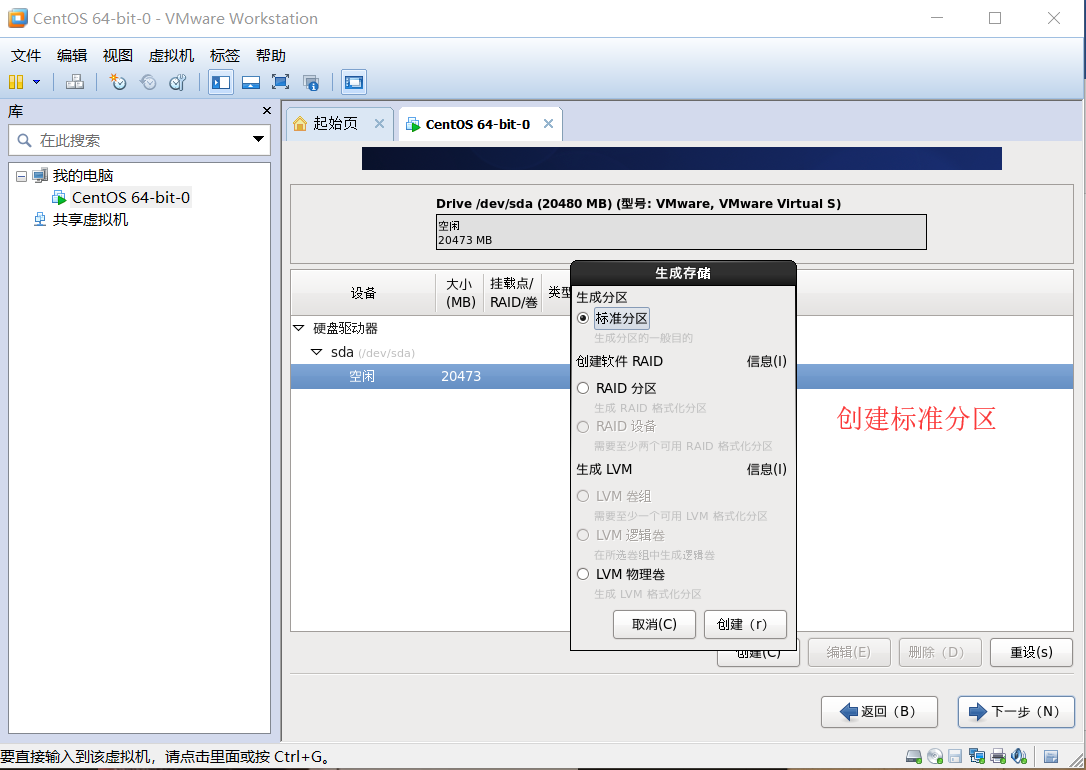Select the 标准分区 radio button
Viewport: 1086px width, 770px height.
[x=583, y=319]
